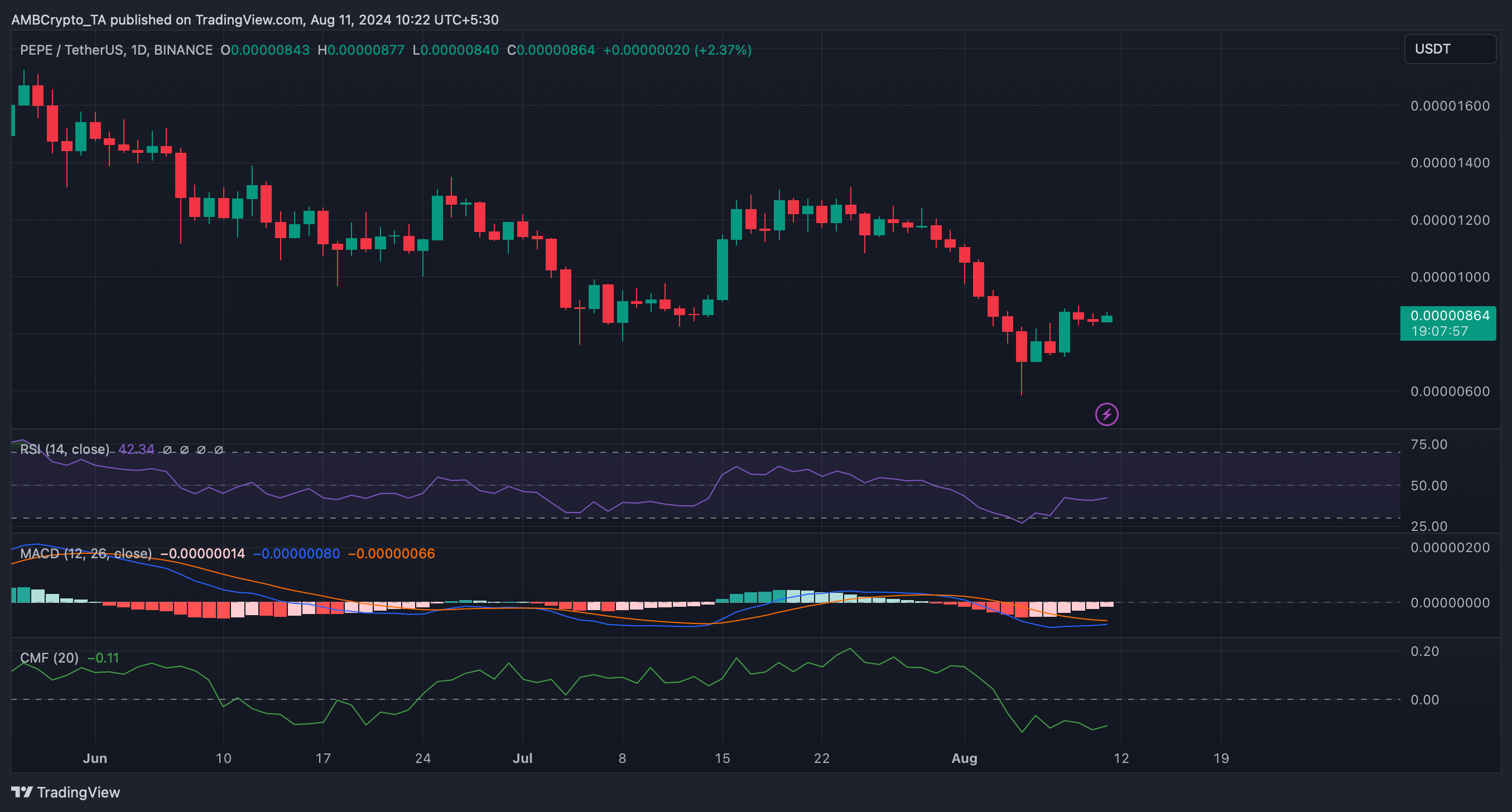Viewport: 1512px width, 812px height.
Task: Click the purple lightning bolt event icon
Action: tap(1106, 415)
